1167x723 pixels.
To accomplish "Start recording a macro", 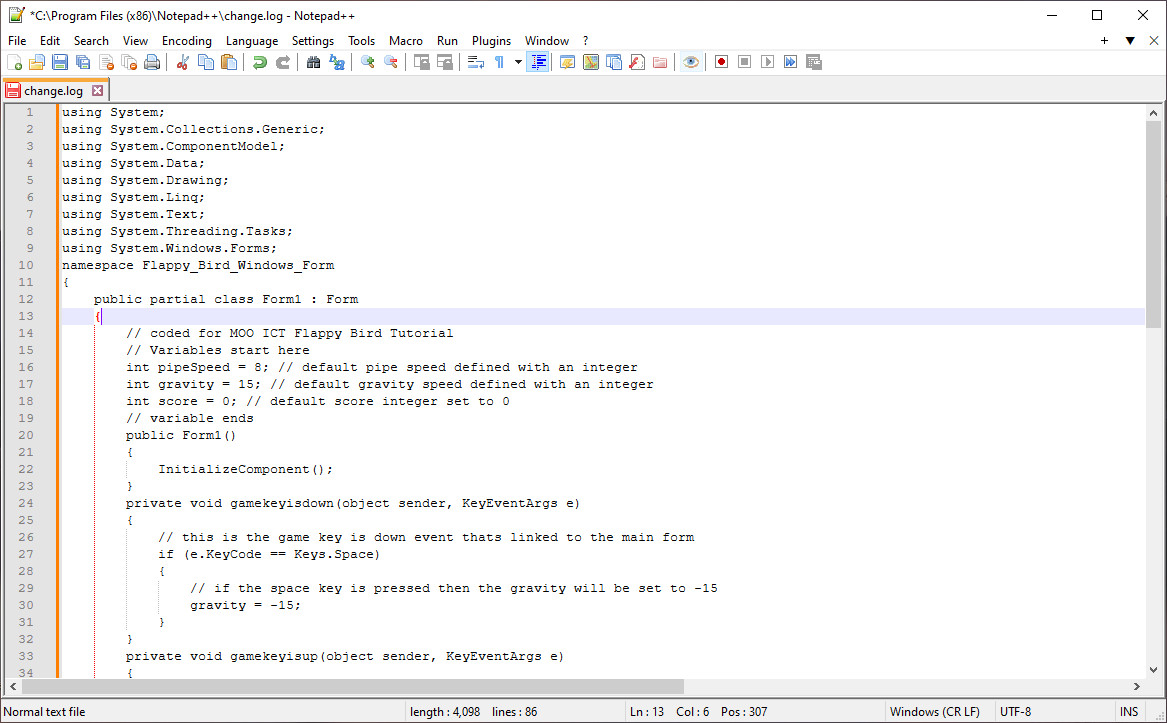I will 720,61.
